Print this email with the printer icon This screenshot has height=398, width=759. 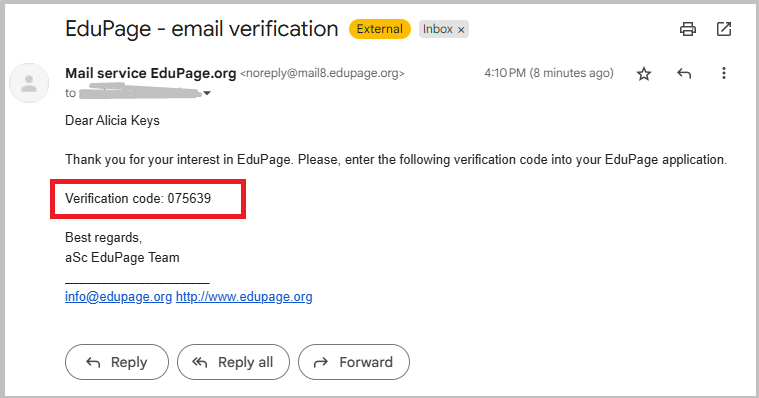[x=687, y=29]
